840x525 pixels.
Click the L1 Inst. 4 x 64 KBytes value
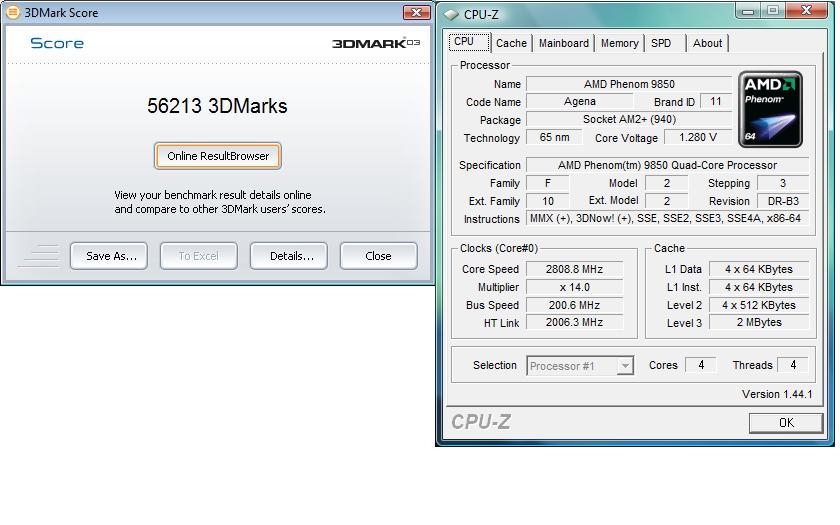click(x=759, y=287)
